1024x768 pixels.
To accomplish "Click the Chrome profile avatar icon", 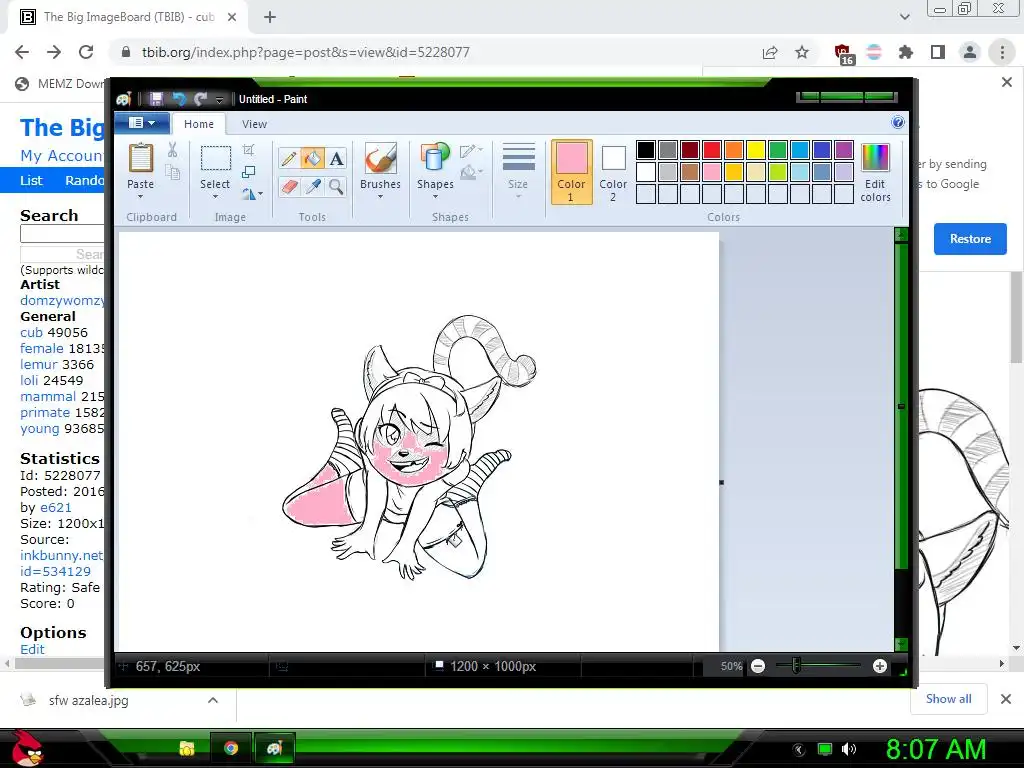I will 970,52.
